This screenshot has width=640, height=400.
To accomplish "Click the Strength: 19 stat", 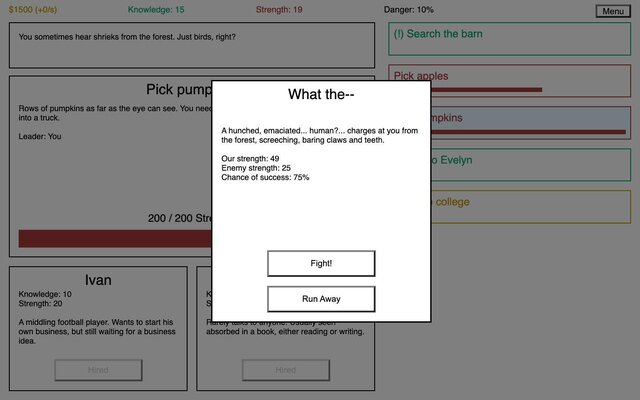I will click(279, 10).
